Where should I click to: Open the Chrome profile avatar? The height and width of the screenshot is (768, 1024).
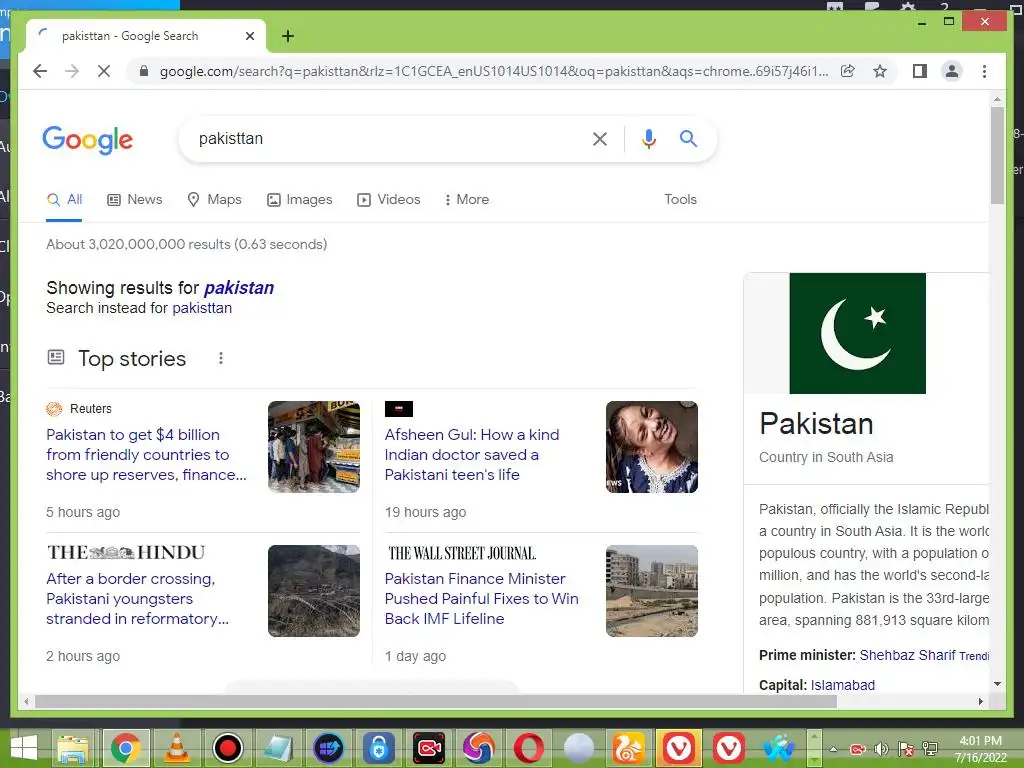(x=952, y=71)
